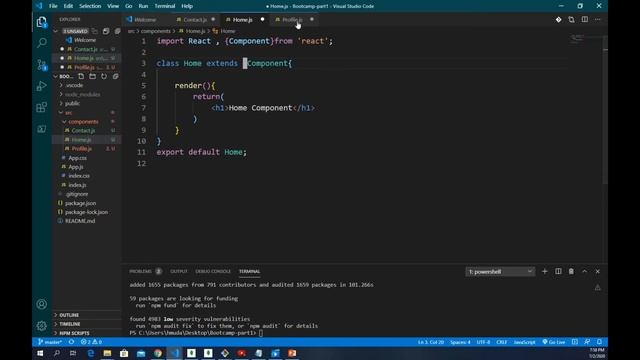Image resolution: width=640 pixels, height=360 pixels.
Task: Switch to the Contact.js editor tab
Action: [x=195, y=20]
